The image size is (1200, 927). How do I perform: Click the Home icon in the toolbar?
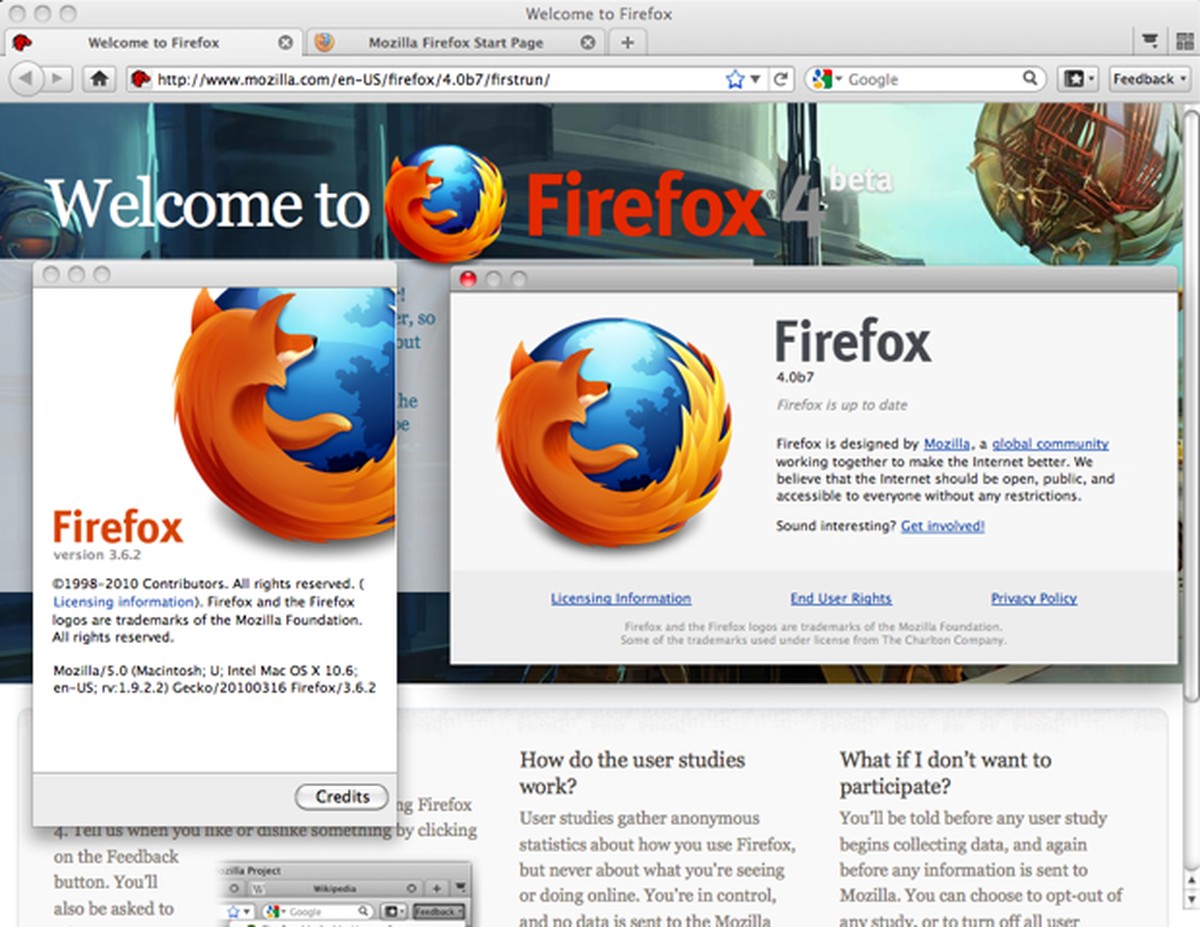coord(99,78)
